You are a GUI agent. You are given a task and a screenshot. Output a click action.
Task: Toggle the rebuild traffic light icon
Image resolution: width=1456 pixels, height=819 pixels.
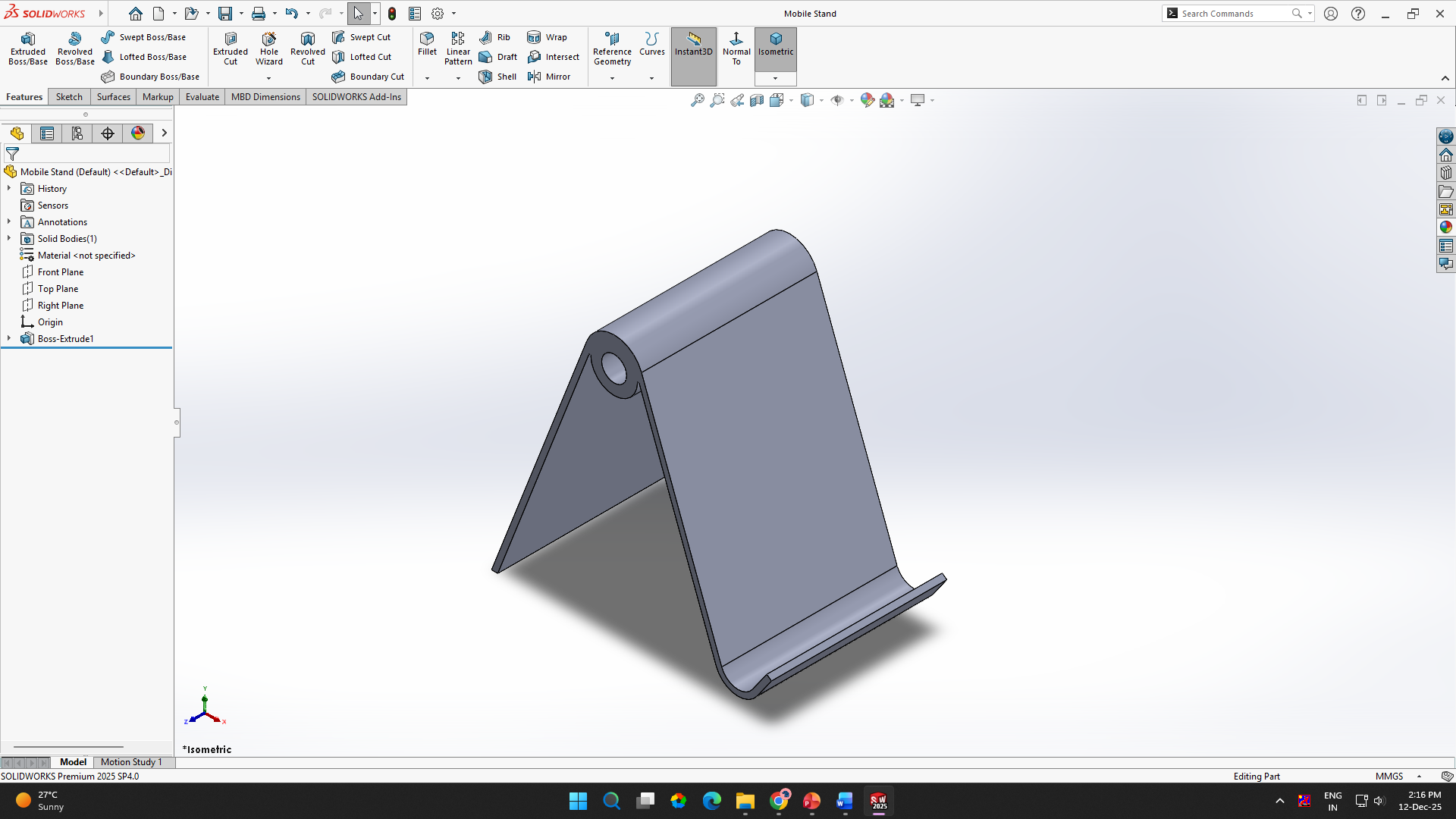[x=392, y=14]
